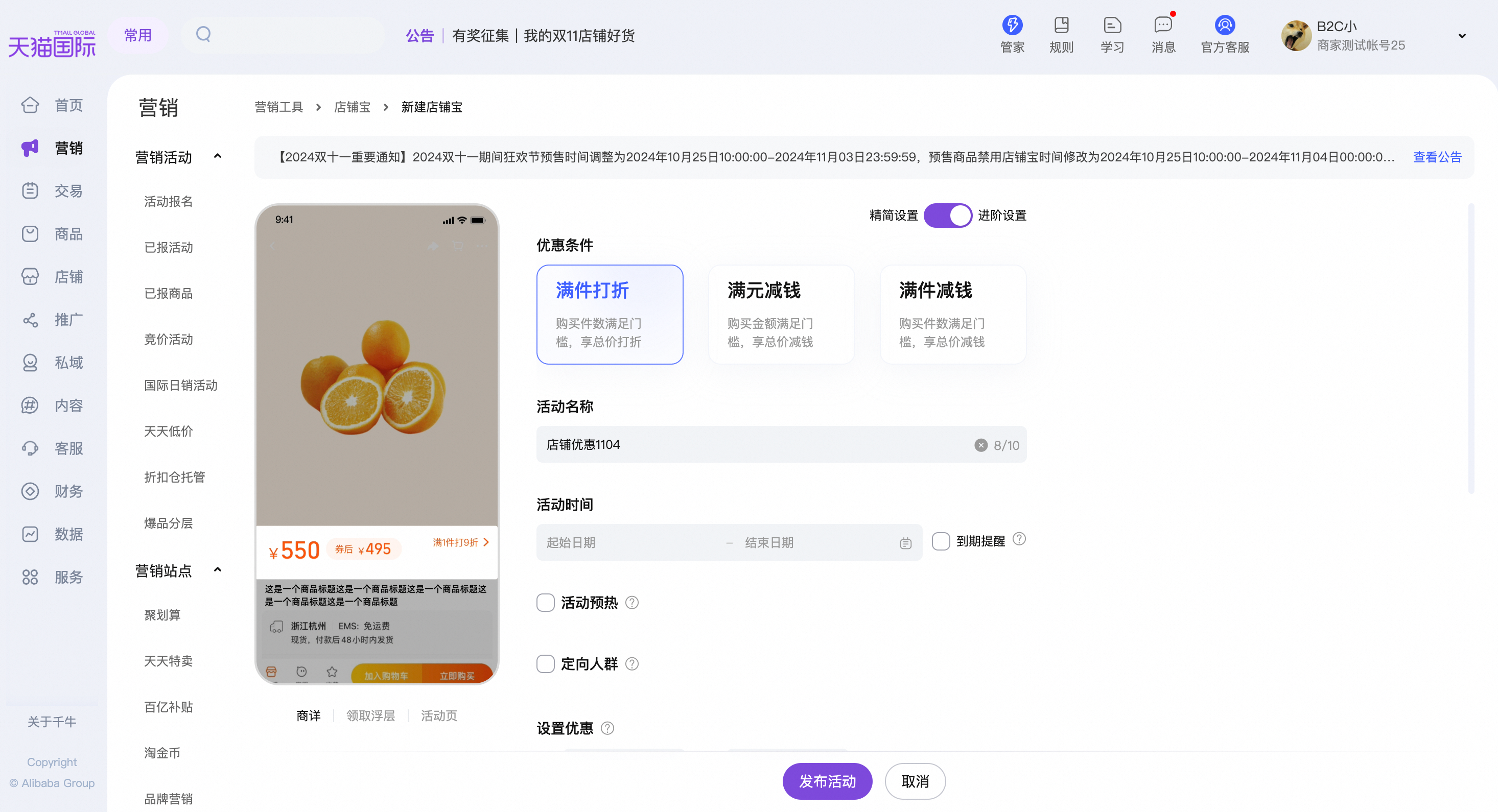Select 满元减钱 discount condition card
The width and height of the screenshot is (1498, 812).
tap(781, 315)
